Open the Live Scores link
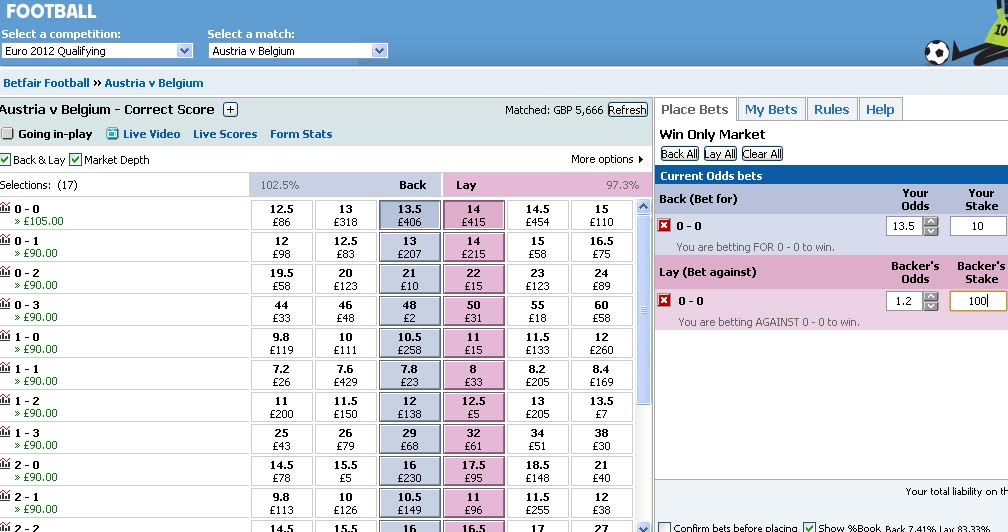 225,134
